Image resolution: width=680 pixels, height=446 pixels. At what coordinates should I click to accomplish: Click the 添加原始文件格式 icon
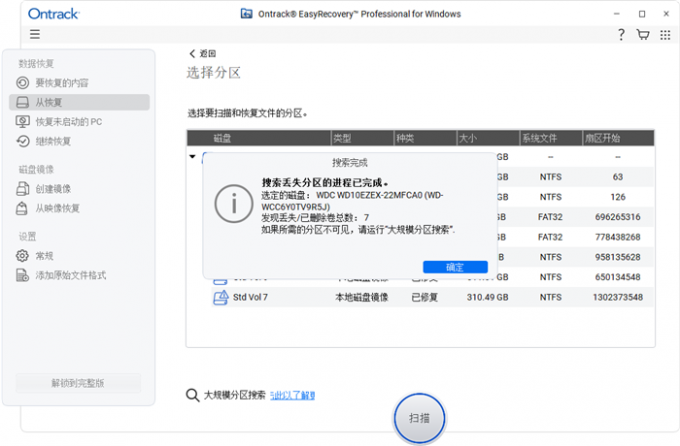point(22,275)
